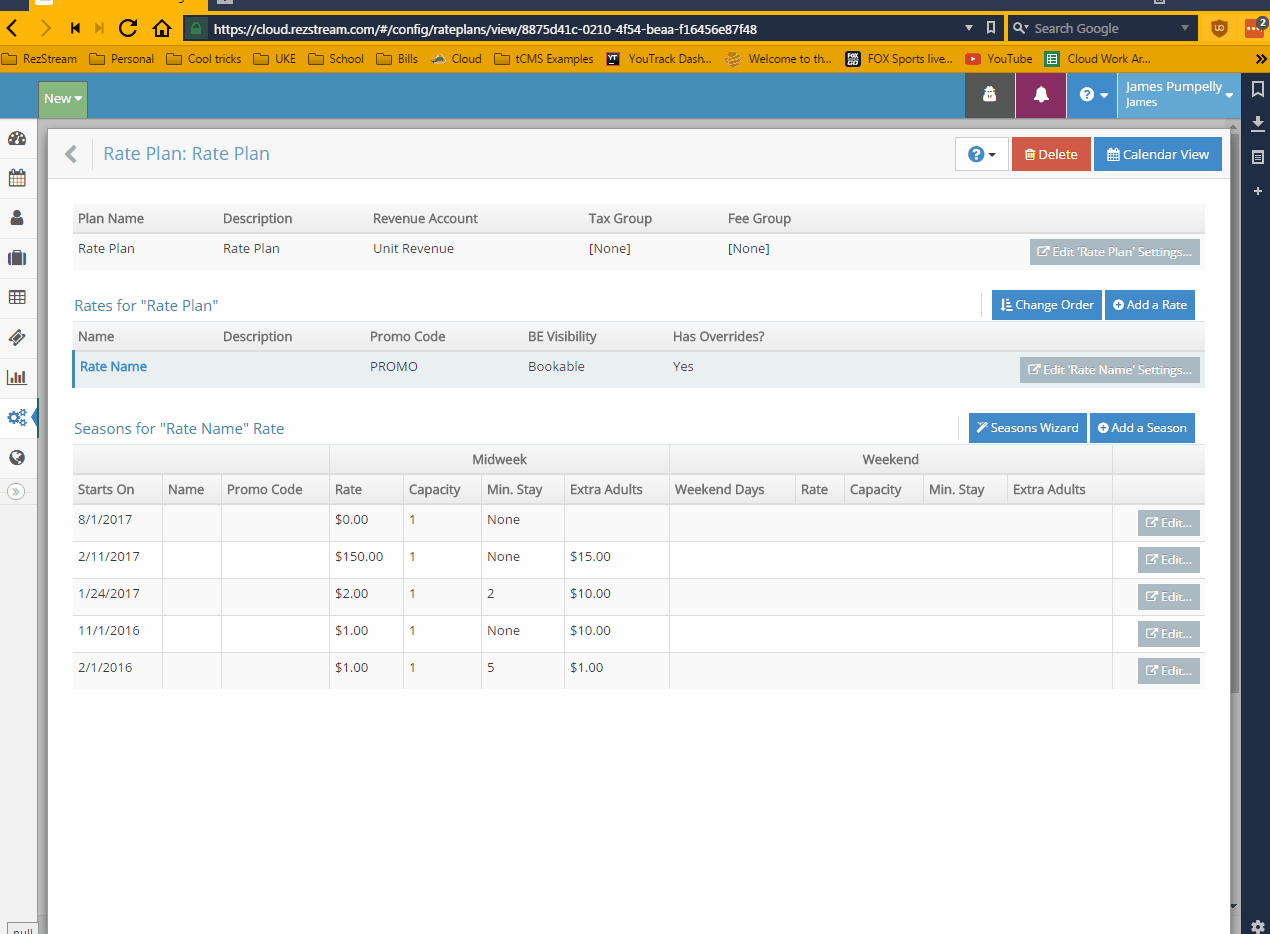Image resolution: width=1270 pixels, height=934 pixels.
Task: Open the briefcase icon in sidebar
Action: coord(17,258)
